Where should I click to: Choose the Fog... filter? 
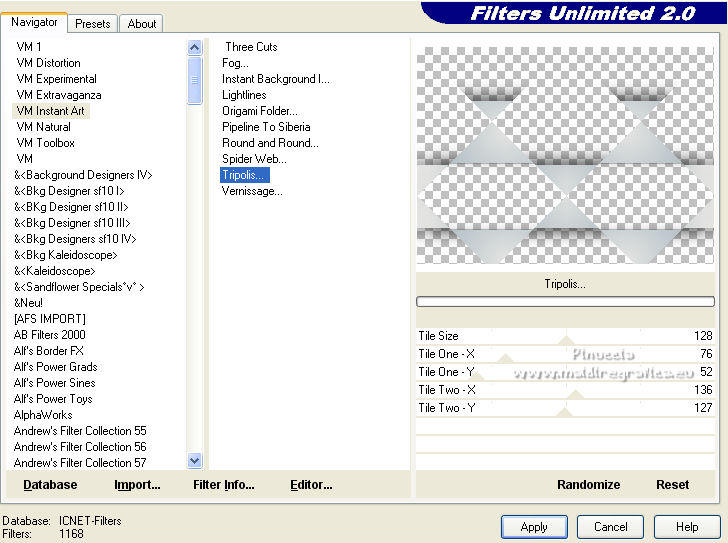pyautogui.click(x=235, y=63)
